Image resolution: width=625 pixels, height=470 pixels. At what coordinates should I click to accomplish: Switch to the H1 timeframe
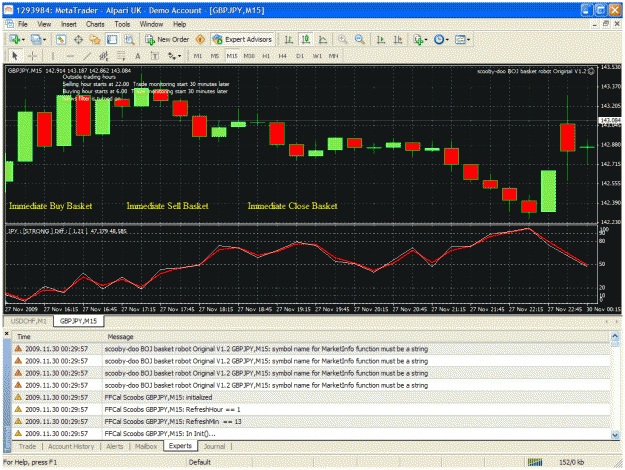click(x=266, y=56)
